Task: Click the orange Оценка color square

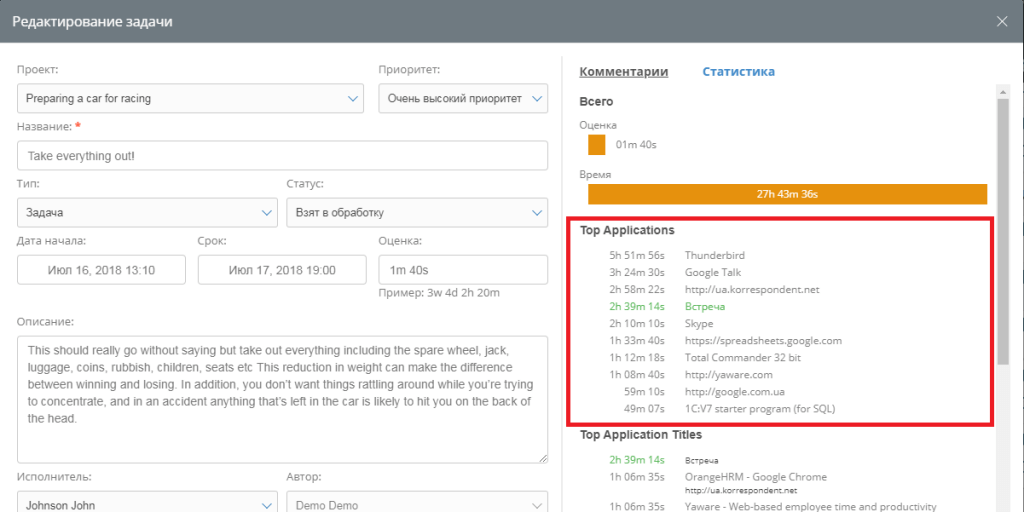Action: pos(597,145)
